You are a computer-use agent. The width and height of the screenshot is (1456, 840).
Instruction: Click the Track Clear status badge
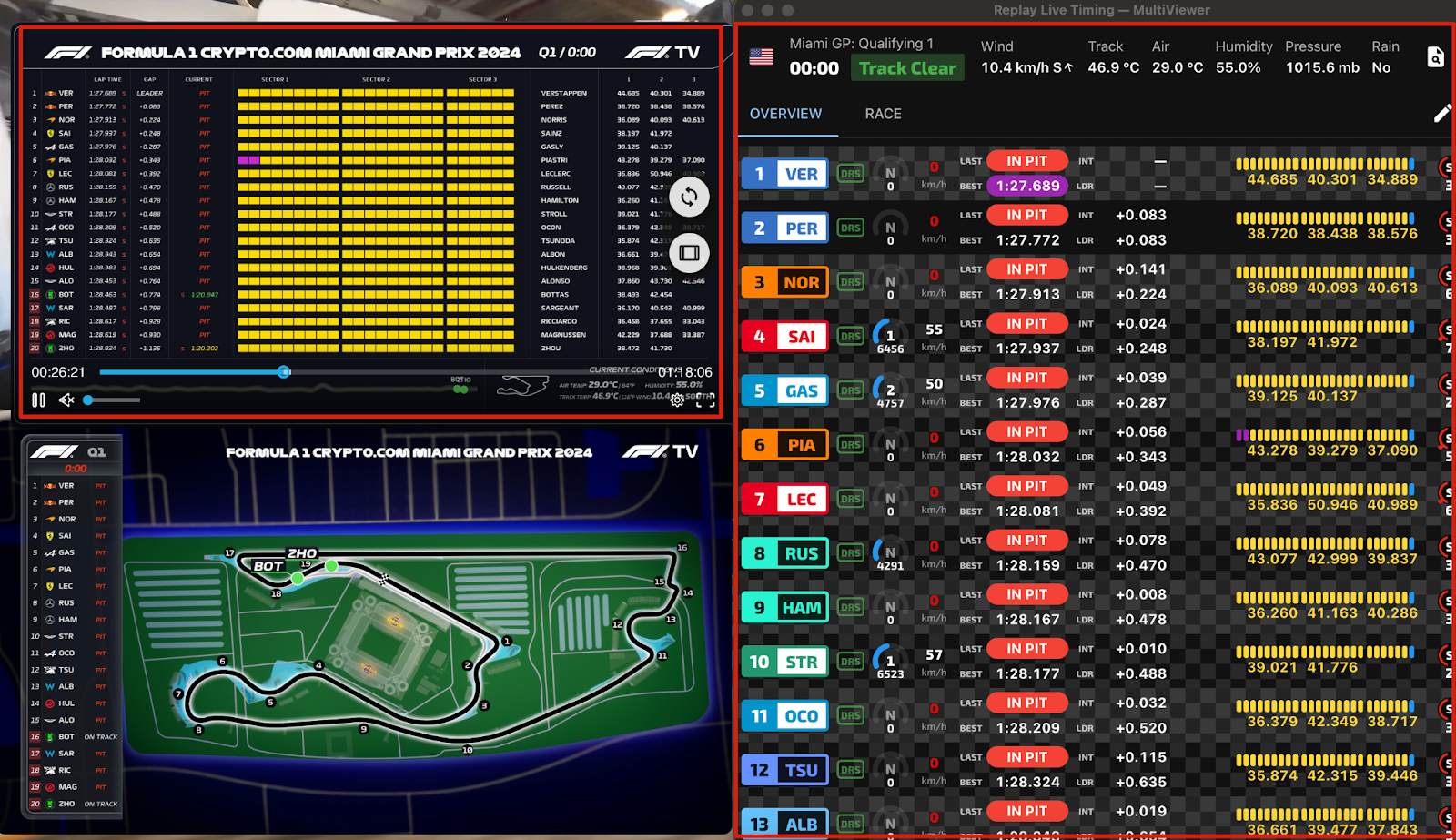[907, 68]
